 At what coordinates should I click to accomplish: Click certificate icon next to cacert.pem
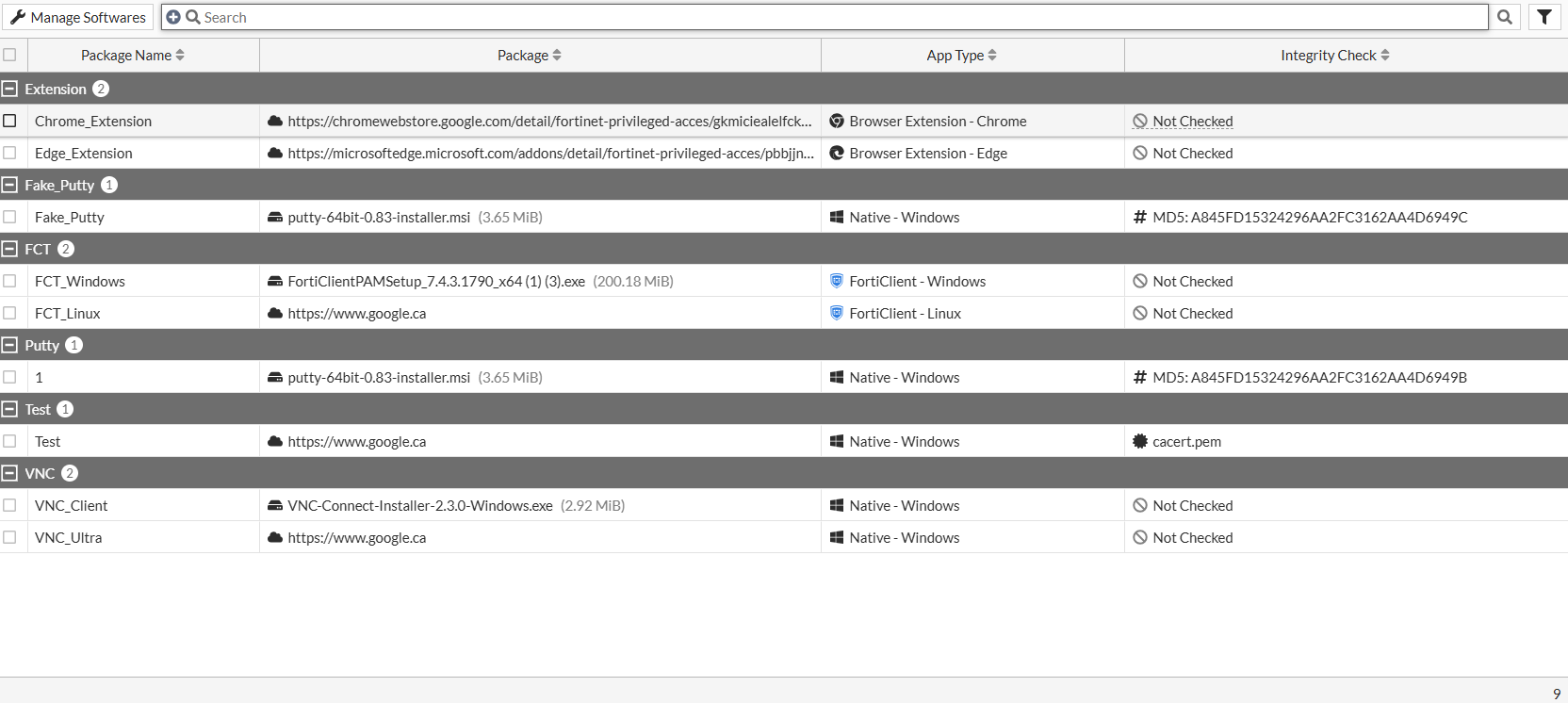[x=1140, y=441]
